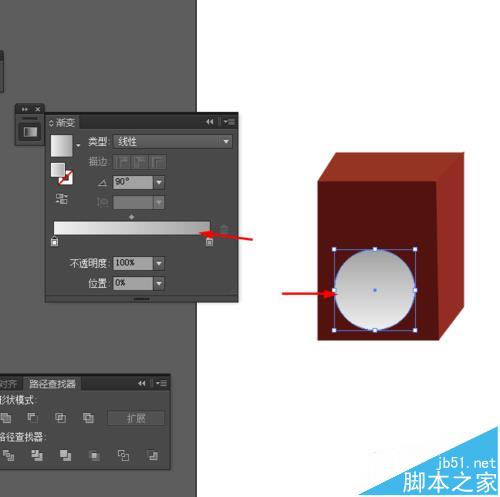Viewport: 500px width, 497px height.
Task: Click the angle field showing 90°
Action: 133,182
